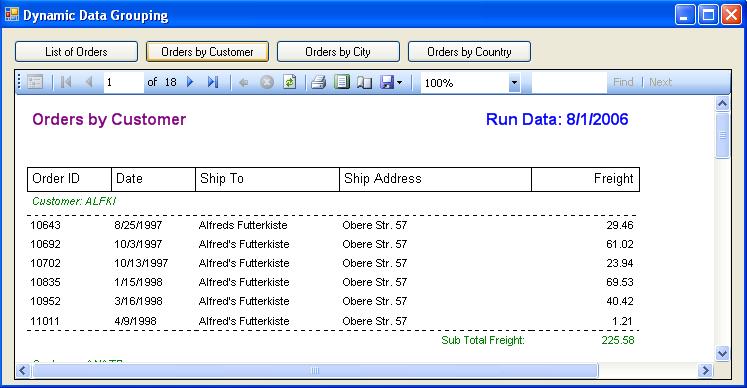Switch to print layout view

[x=342, y=82]
